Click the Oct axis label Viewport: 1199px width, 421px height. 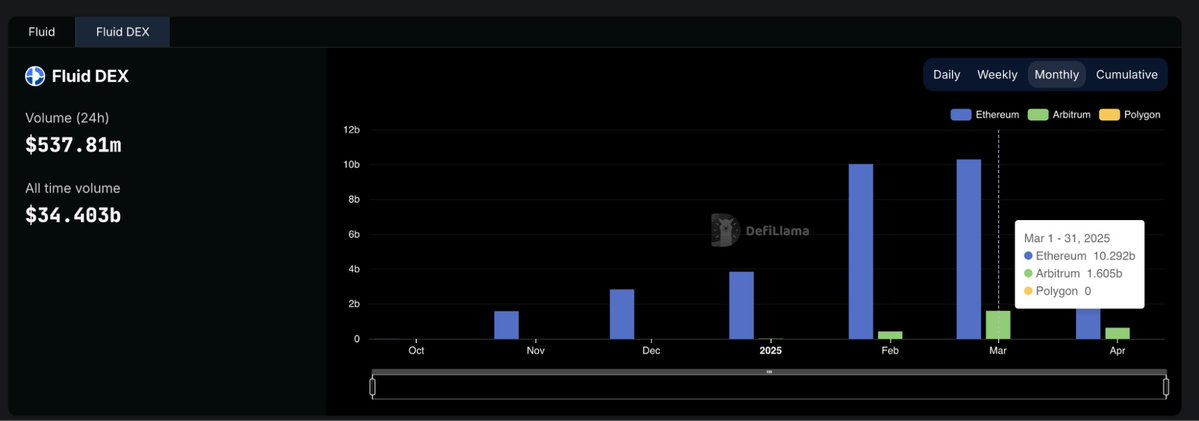click(x=416, y=351)
